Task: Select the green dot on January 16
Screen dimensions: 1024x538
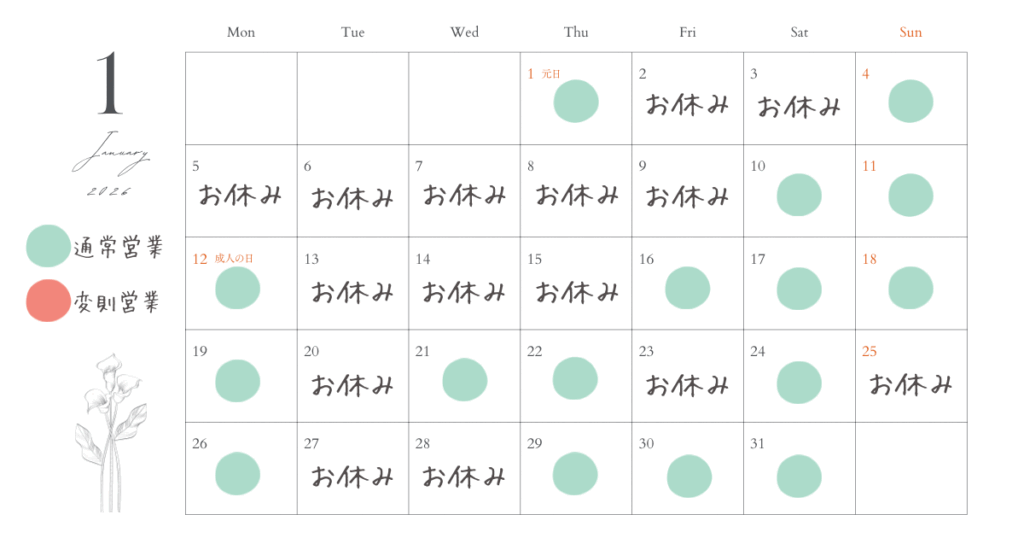Action: tap(687, 288)
